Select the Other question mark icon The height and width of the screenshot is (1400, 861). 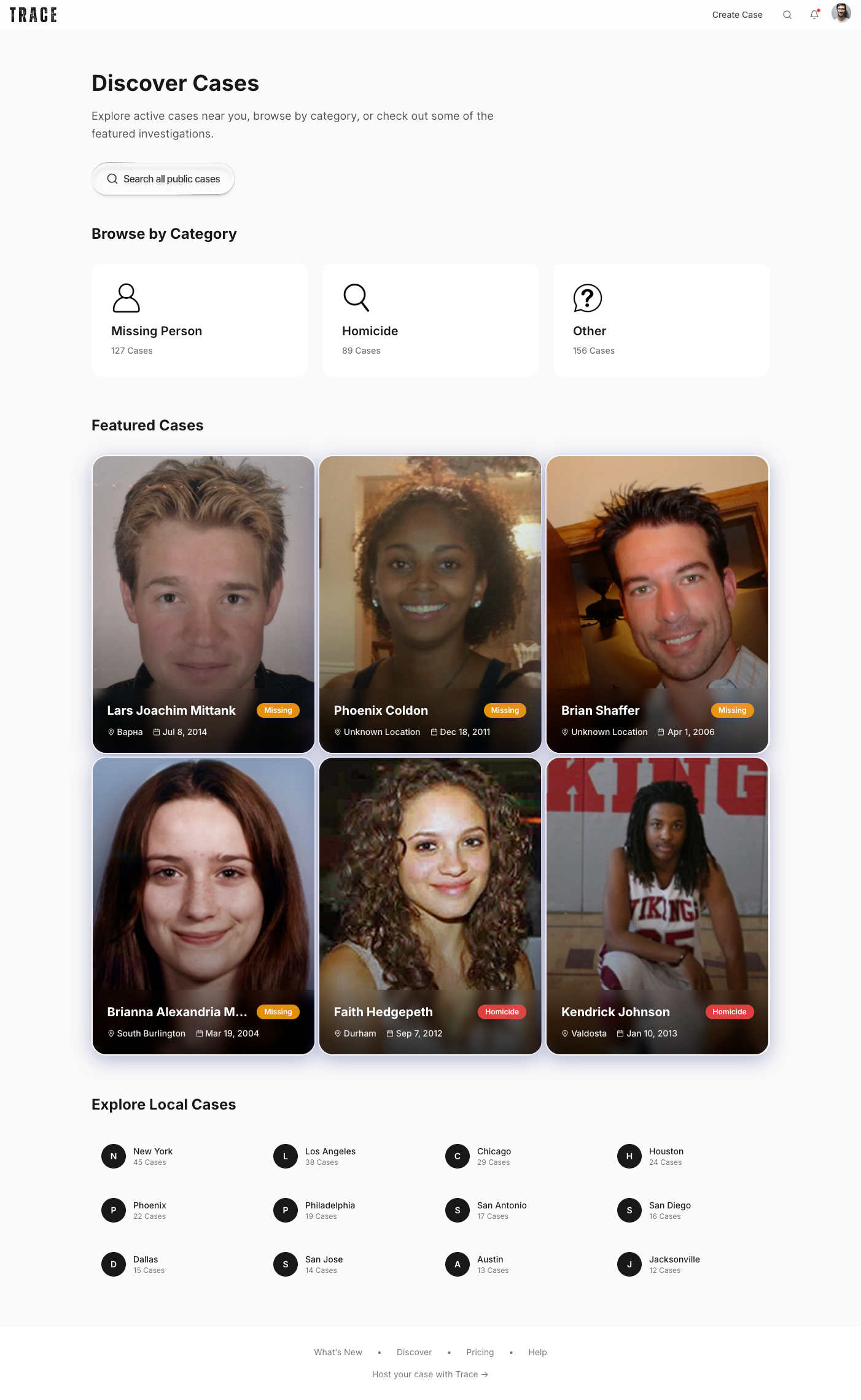[587, 298]
